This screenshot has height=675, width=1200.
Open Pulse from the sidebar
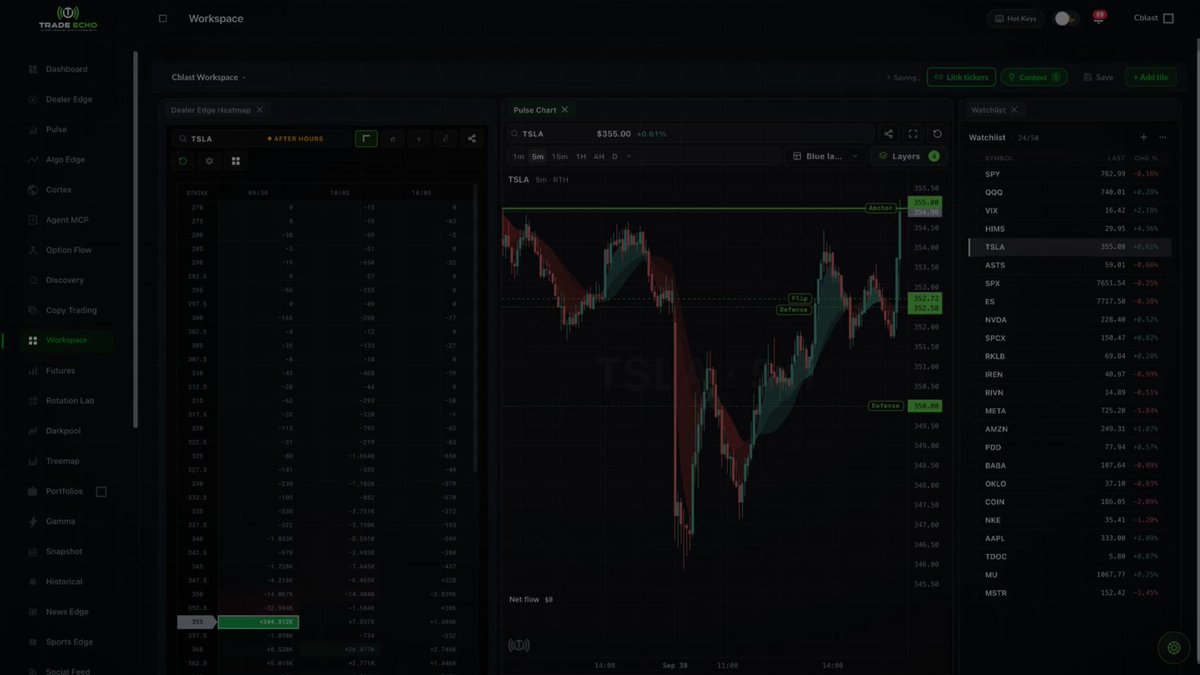tap(56, 129)
